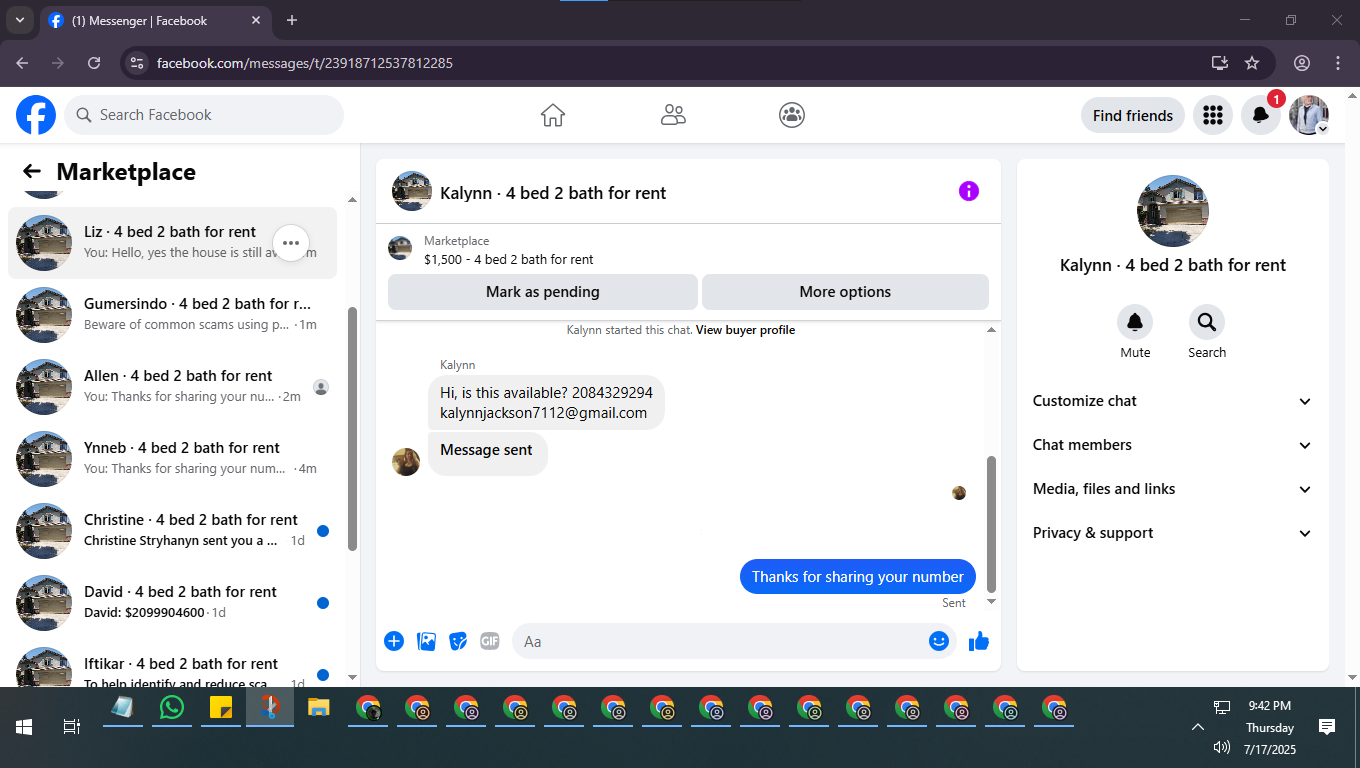Open the David conversation
1360x768 pixels.
[172, 603]
